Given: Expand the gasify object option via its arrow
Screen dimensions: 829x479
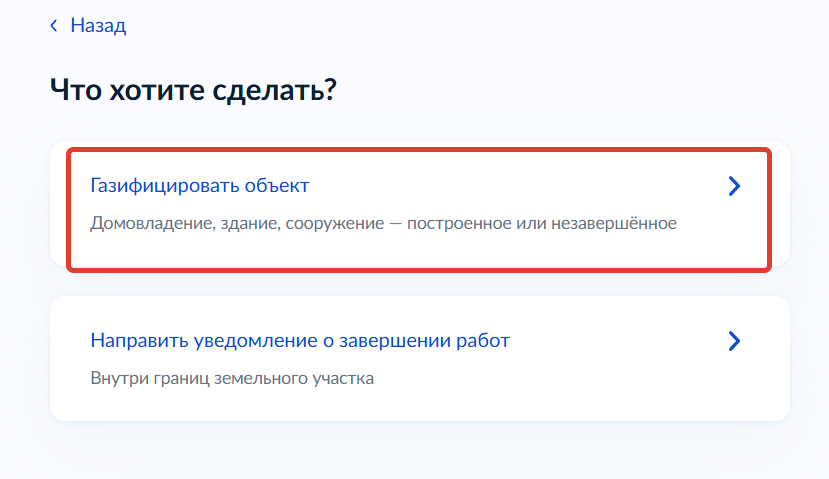Looking at the screenshot, I should tap(734, 186).
